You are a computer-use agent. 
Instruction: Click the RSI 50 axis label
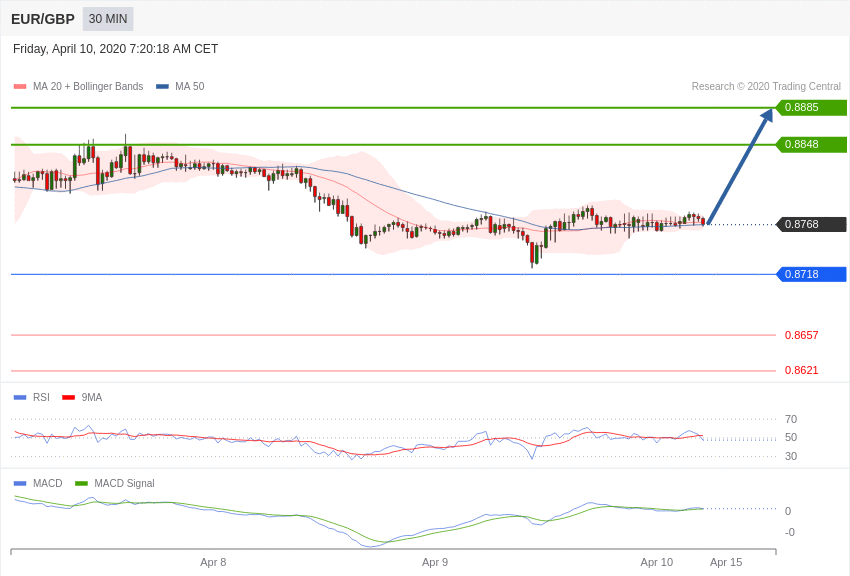pyautogui.click(x=791, y=437)
